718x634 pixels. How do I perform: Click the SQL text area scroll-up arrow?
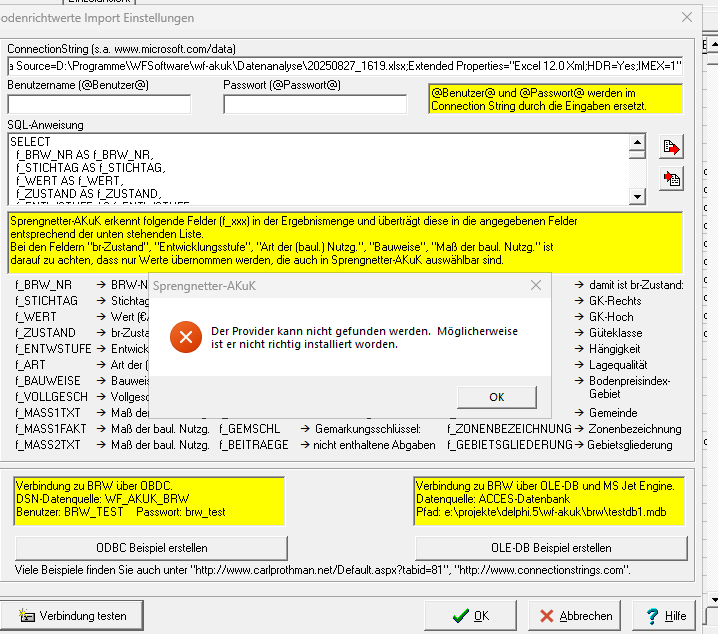pos(637,142)
